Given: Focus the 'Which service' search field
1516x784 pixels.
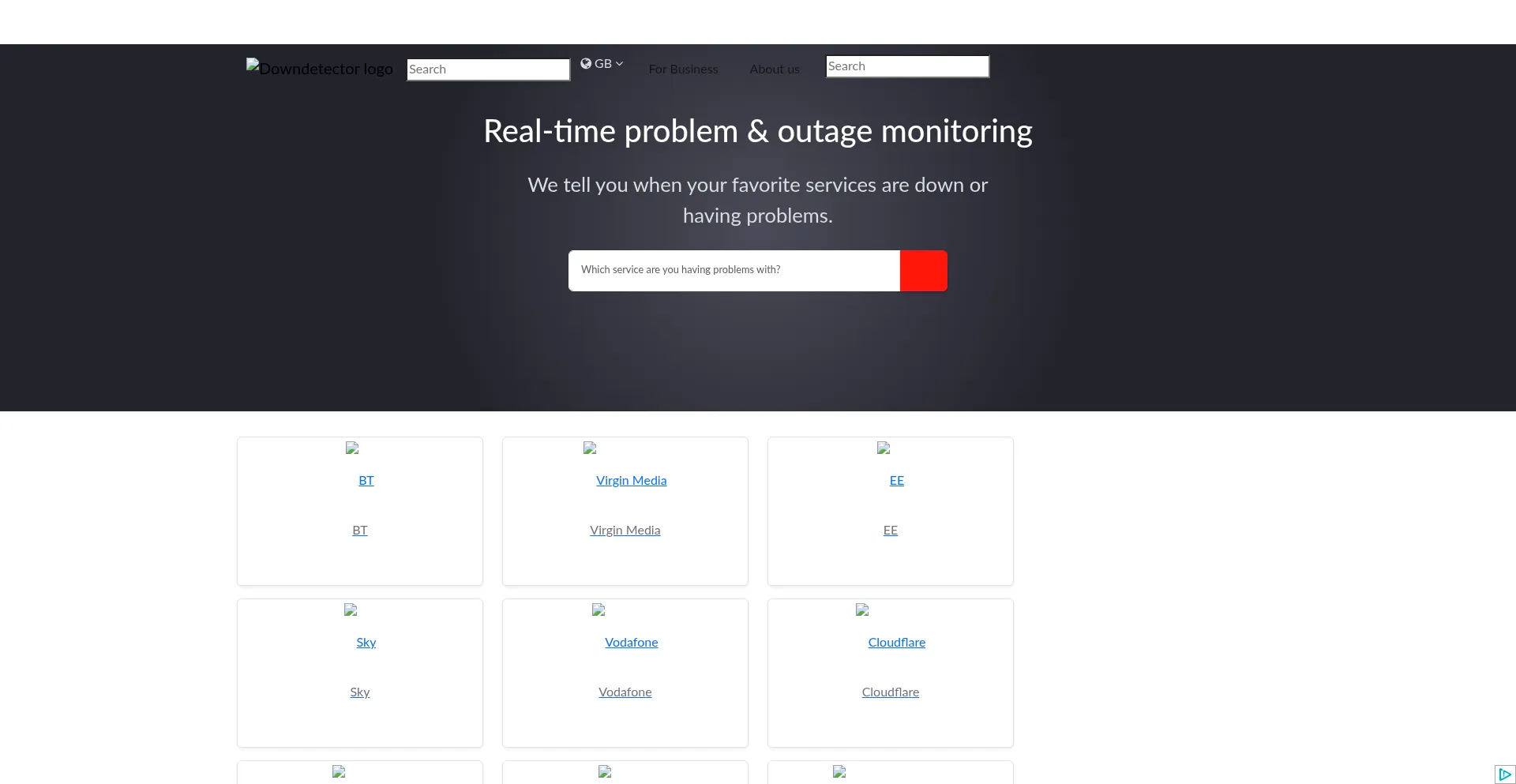Looking at the screenshot, I should (x=734, y=270).
